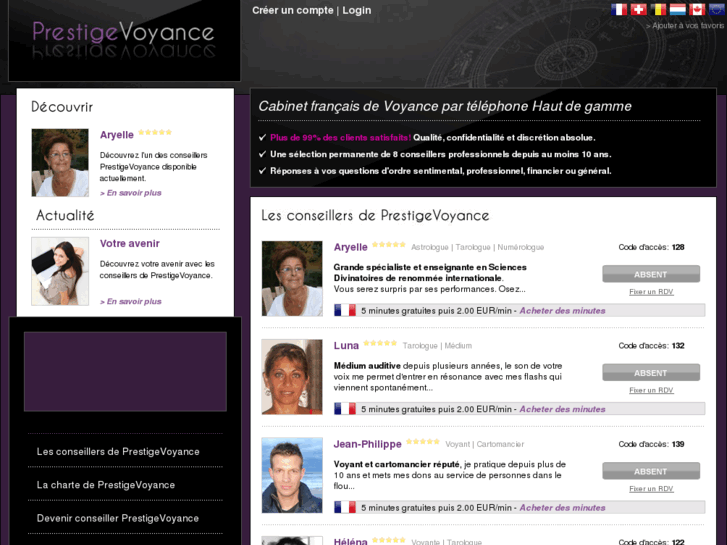The width and height of the screenshot is (727, 545).
Task: Click Héléna's star rating
Action: (389, 540)
